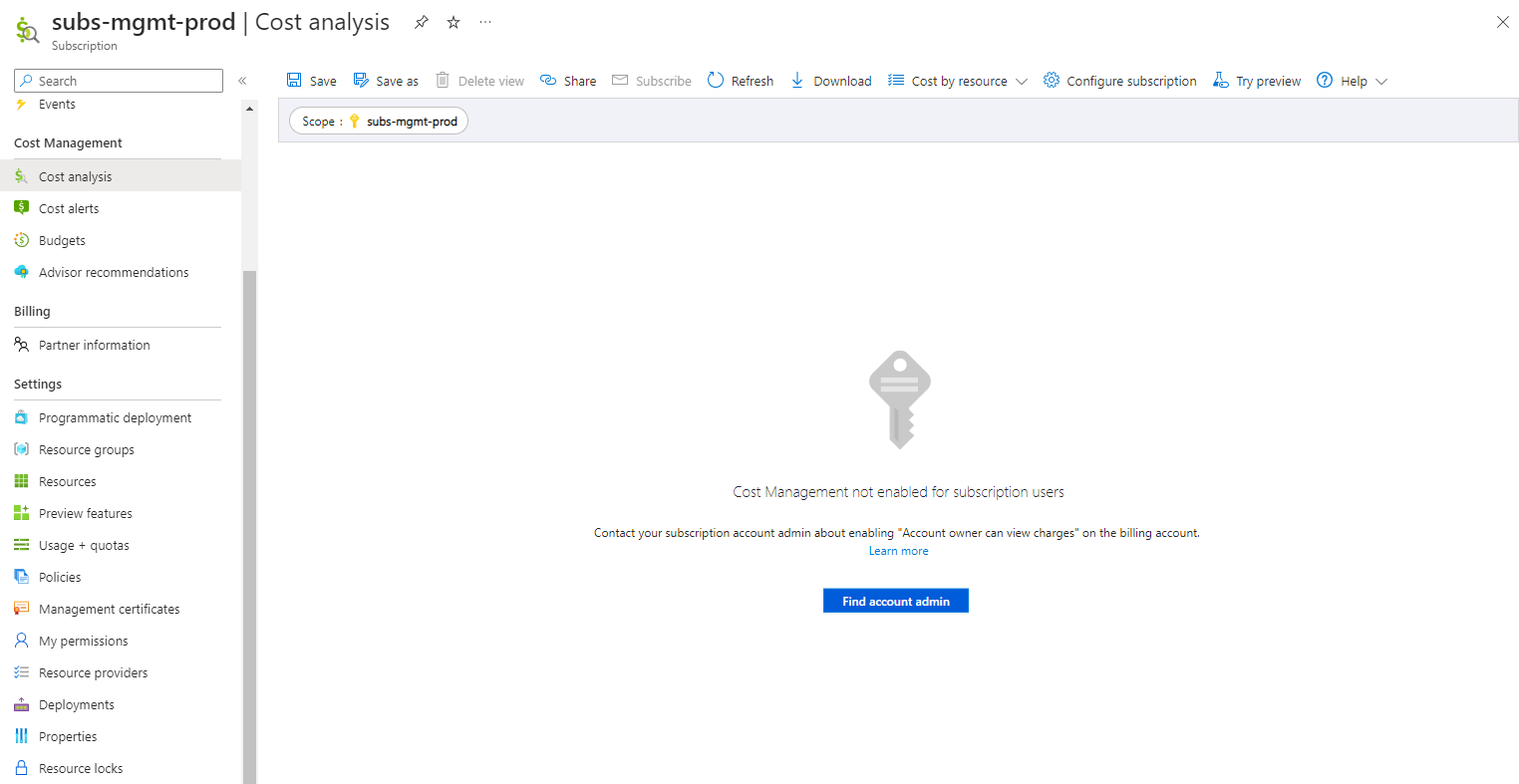The image size is (1519, 784).
Task: Click Try preview in the toolbar
Action: coord(1257,81)
